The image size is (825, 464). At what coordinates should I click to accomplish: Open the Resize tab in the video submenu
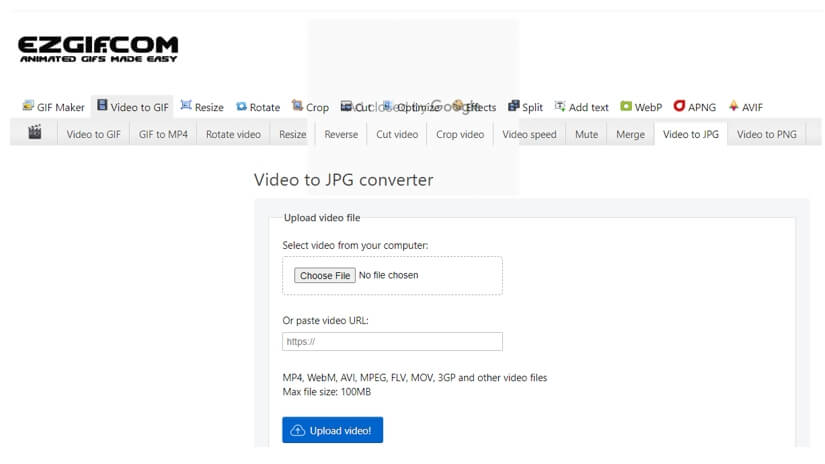pyautogui.click(x=293, y=134)
